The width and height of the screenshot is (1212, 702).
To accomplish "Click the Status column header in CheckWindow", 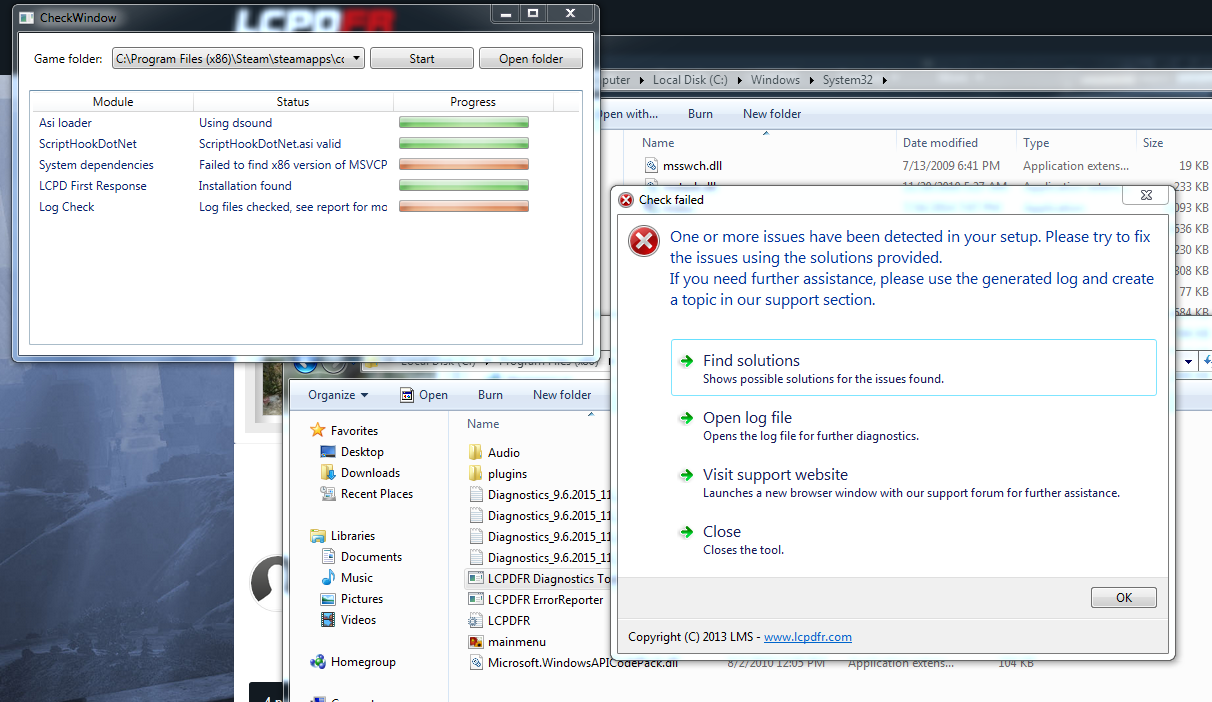I will coord(293,102).
